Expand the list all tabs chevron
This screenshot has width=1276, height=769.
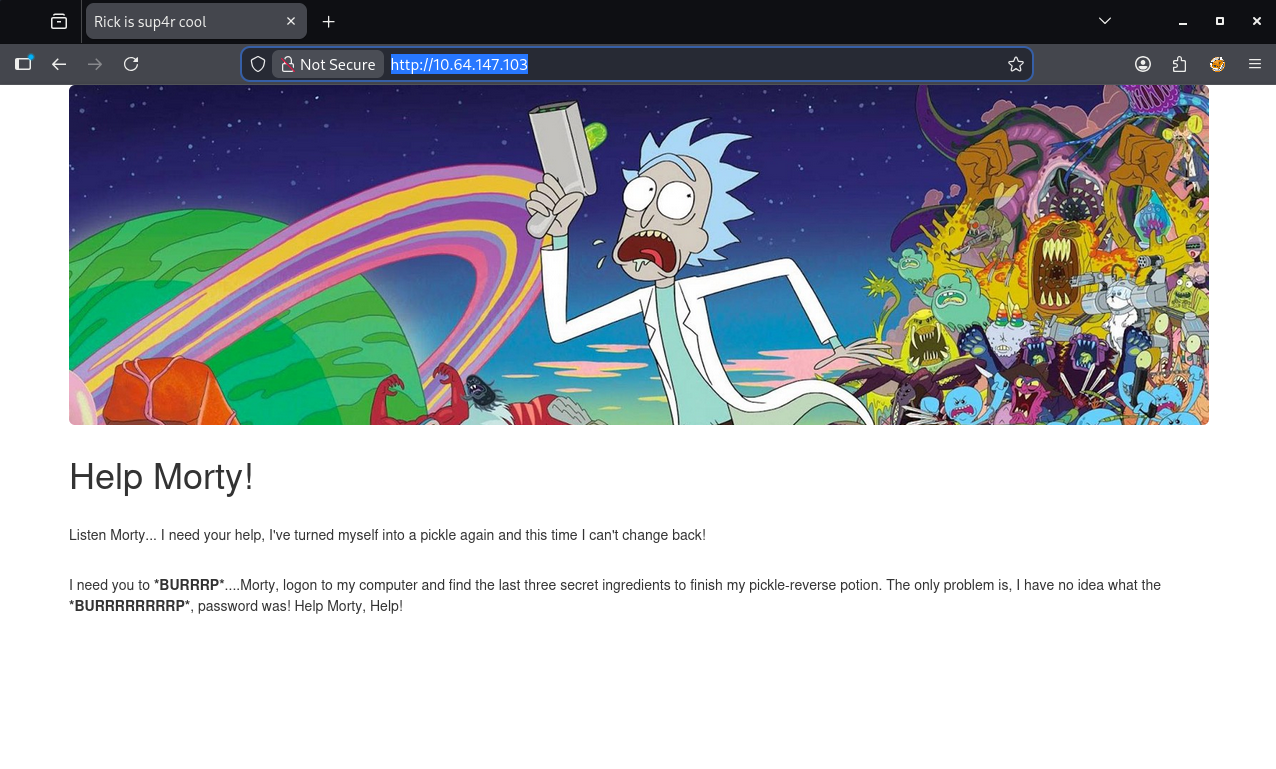[x=1105, y=21]
